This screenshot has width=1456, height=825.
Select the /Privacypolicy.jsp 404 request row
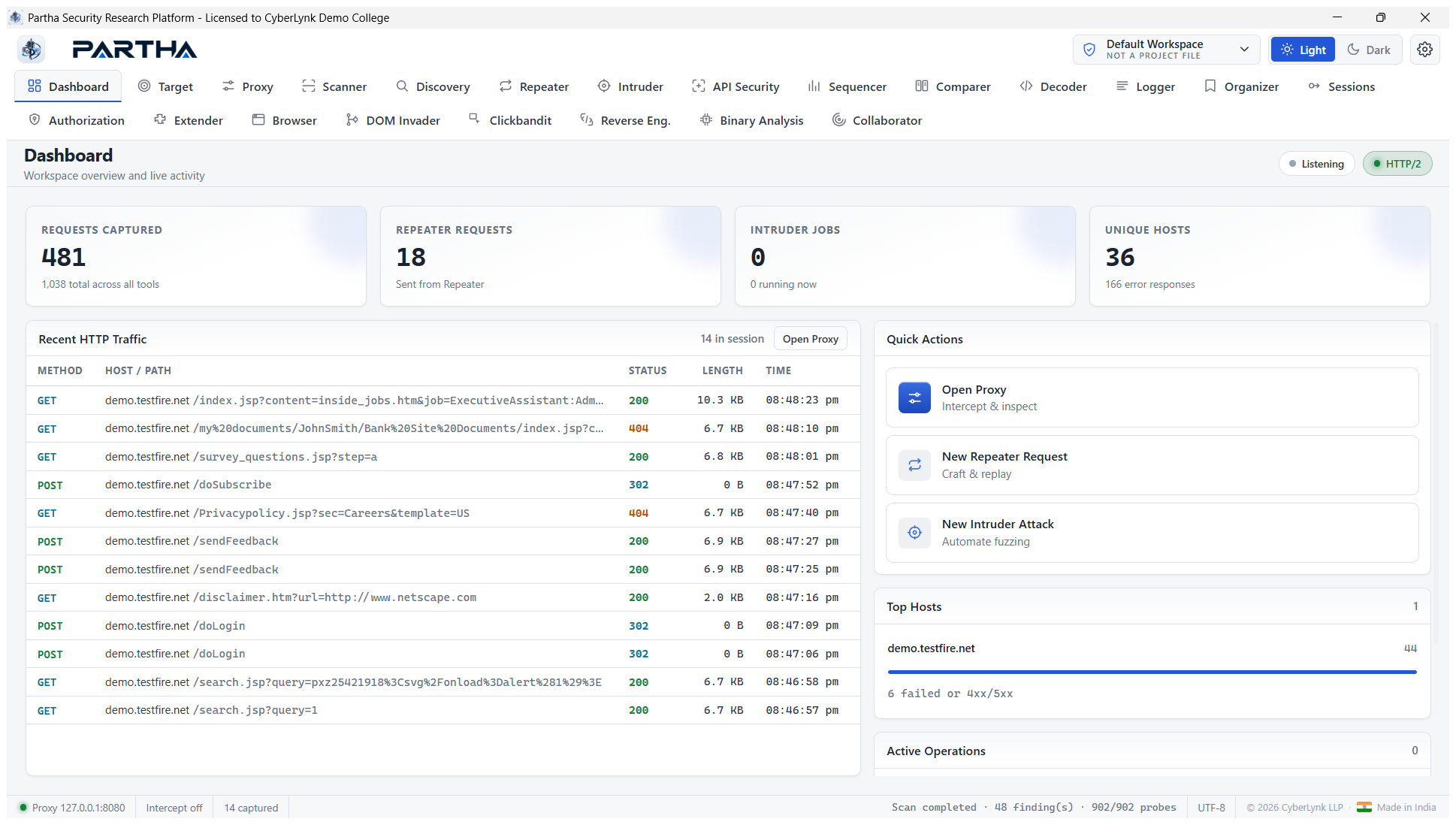(x=443, y=513)
